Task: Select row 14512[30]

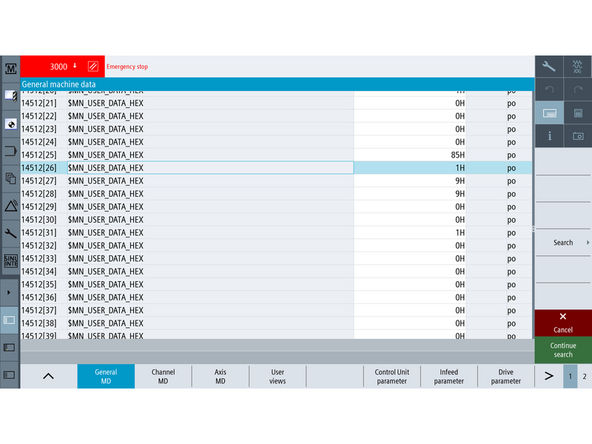Action: point(276,220)
